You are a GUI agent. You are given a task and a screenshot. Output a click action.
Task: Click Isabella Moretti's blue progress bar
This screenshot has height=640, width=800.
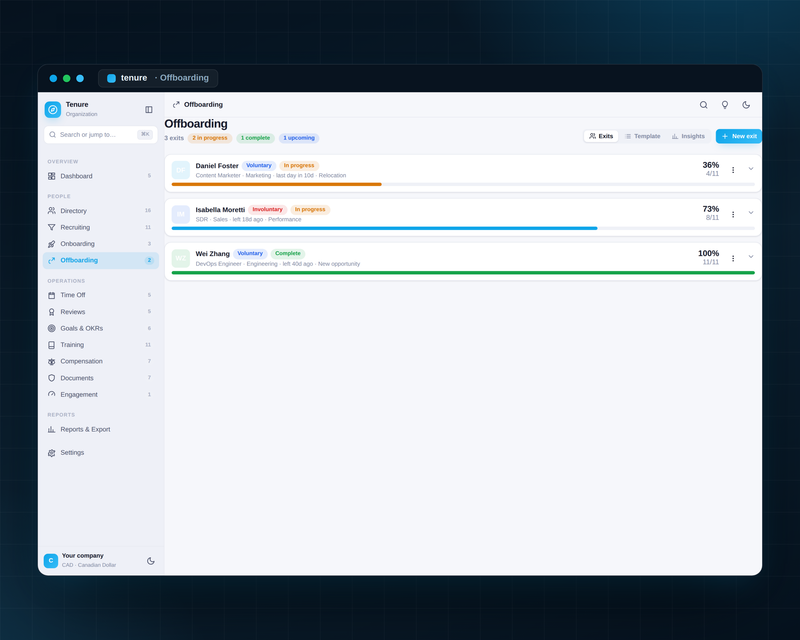(384, 228)
